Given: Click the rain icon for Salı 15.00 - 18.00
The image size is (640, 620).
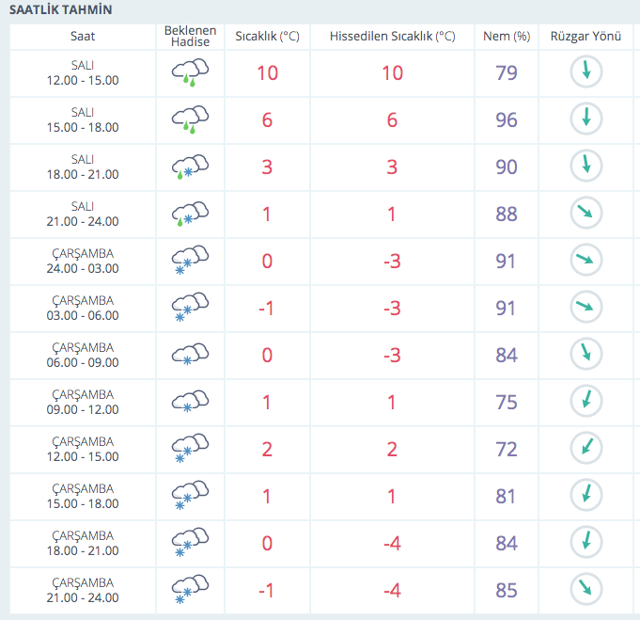Looking at the screenshot, I should [189, 120].
